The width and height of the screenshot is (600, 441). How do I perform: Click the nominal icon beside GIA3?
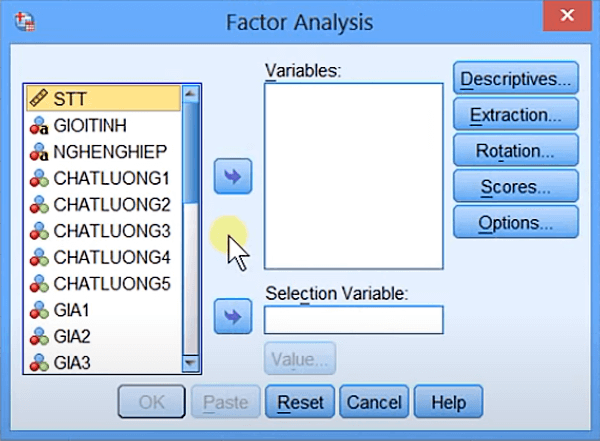(39, 363)
